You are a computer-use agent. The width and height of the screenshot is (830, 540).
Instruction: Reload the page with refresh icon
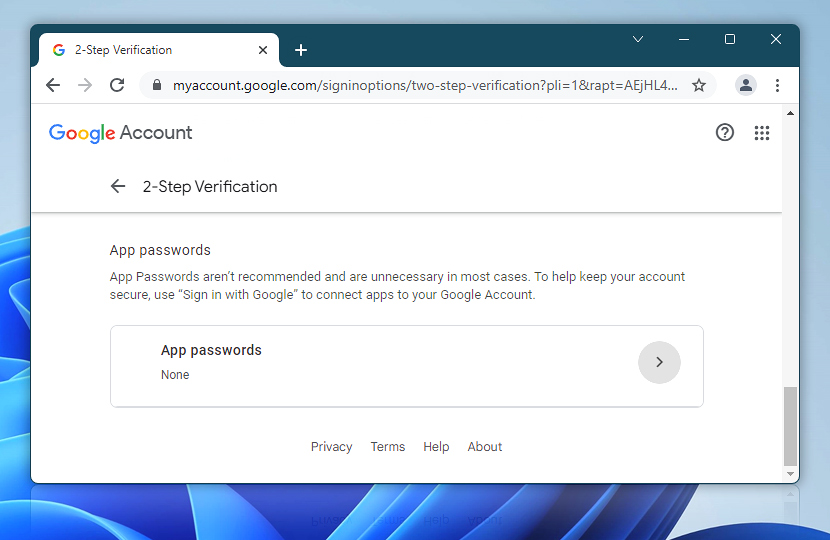click(x=117, y=85)
